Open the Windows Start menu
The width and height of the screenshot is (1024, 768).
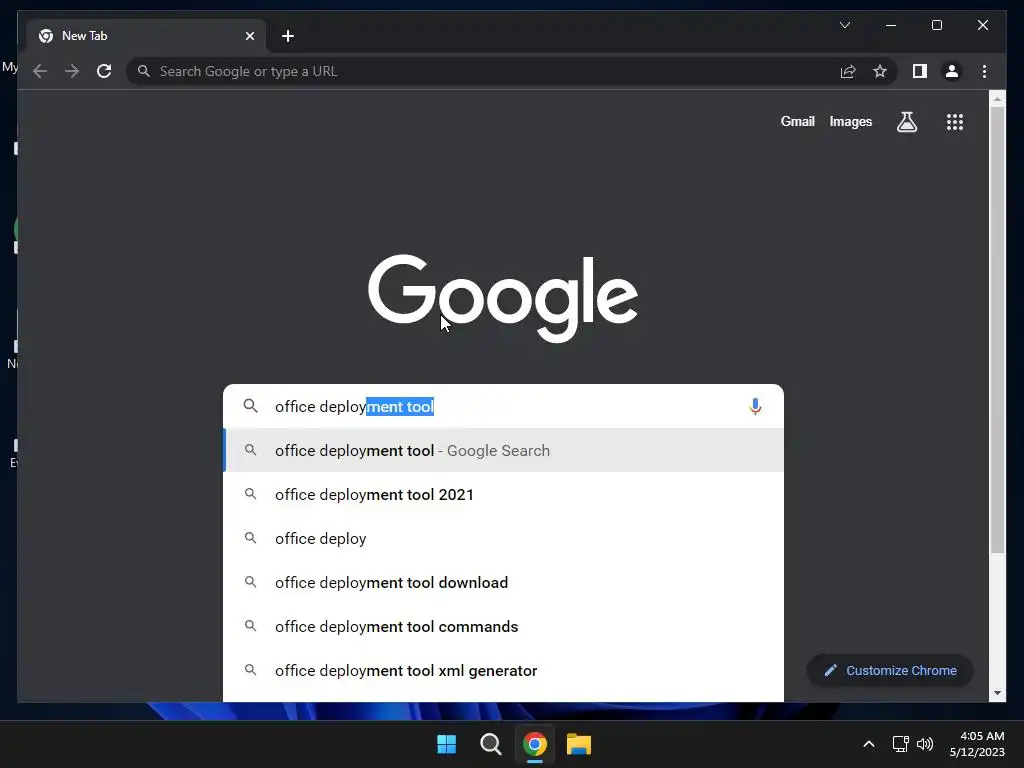pos(447,744)
